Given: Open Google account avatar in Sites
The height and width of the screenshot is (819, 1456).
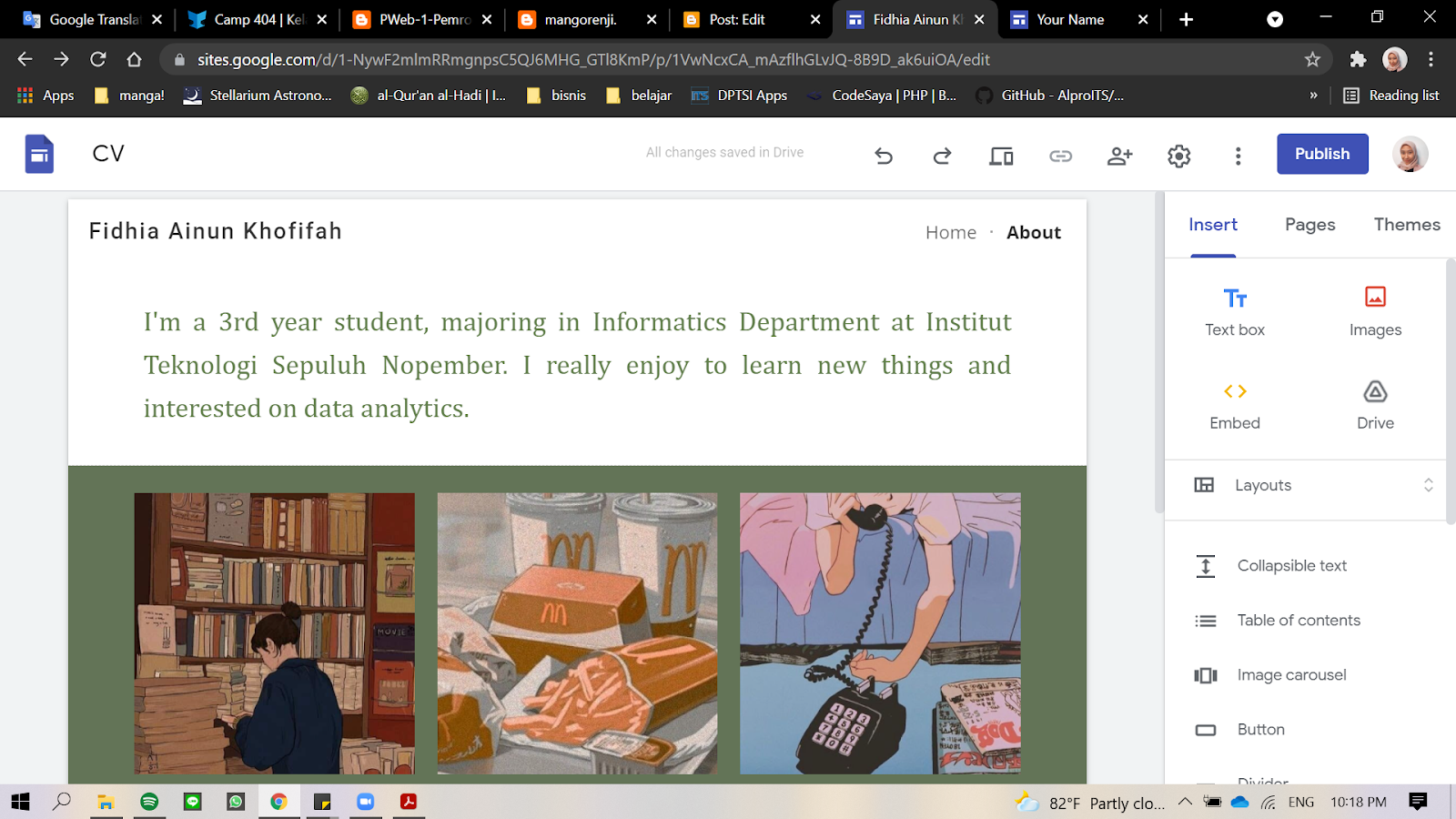Looking at the screenshot, I should coord(1410,154).
